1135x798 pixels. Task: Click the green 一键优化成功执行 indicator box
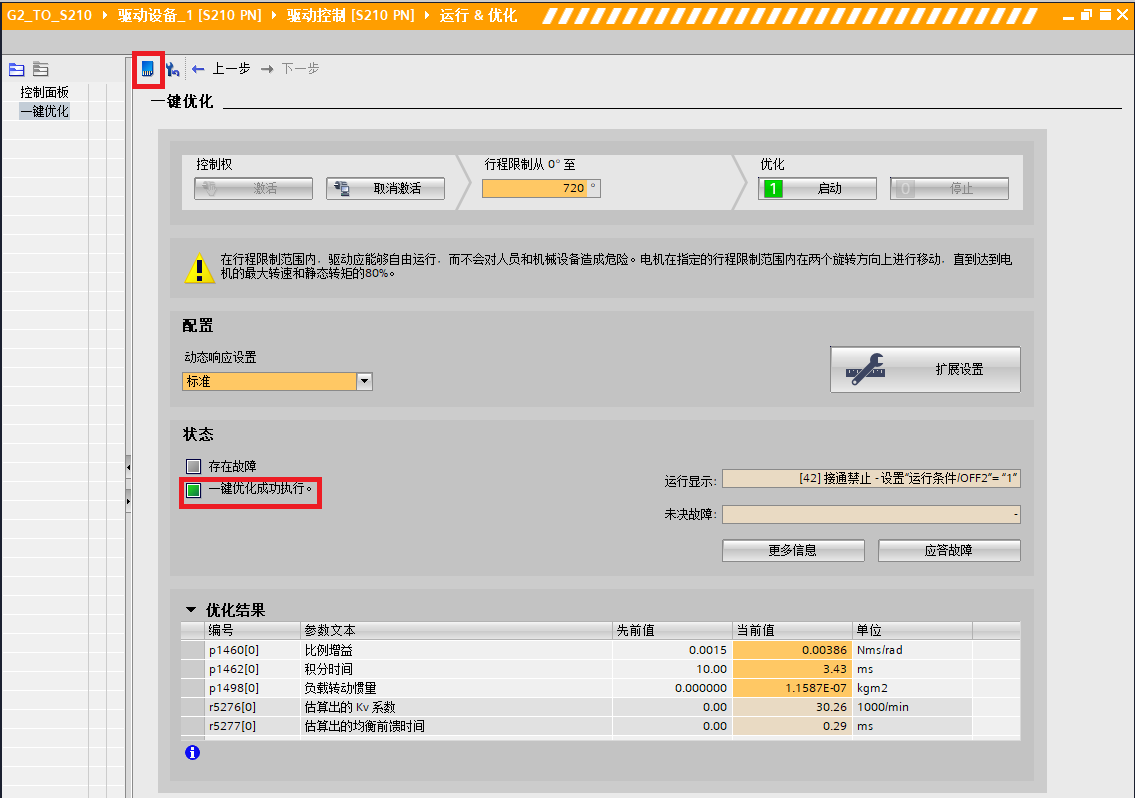point(193,490)
